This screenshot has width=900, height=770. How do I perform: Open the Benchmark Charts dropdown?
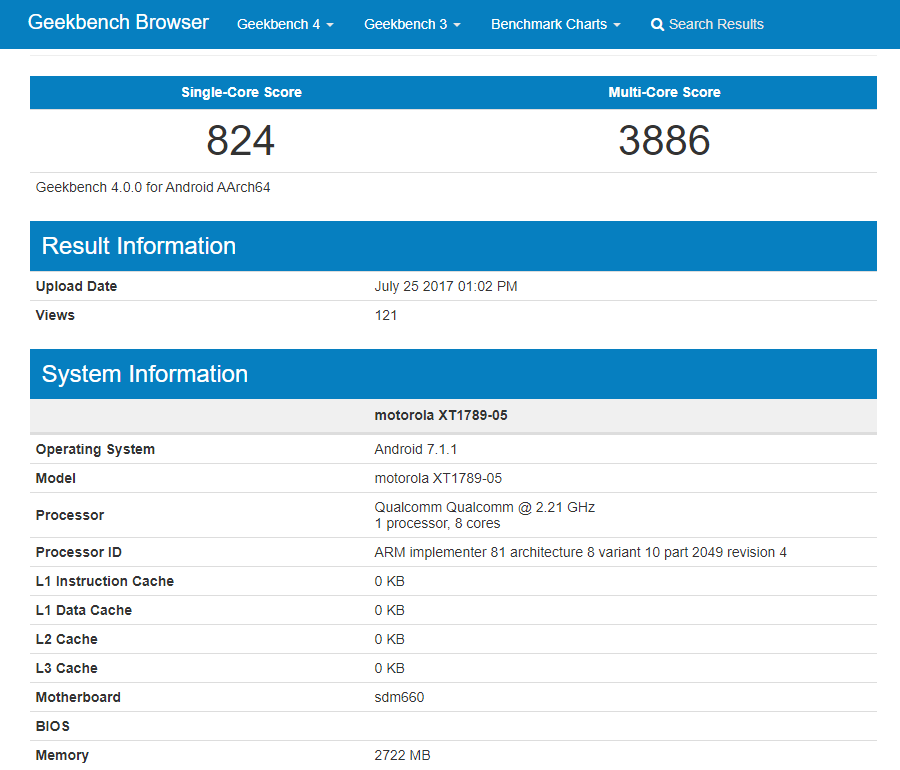[x=556, y=24]
